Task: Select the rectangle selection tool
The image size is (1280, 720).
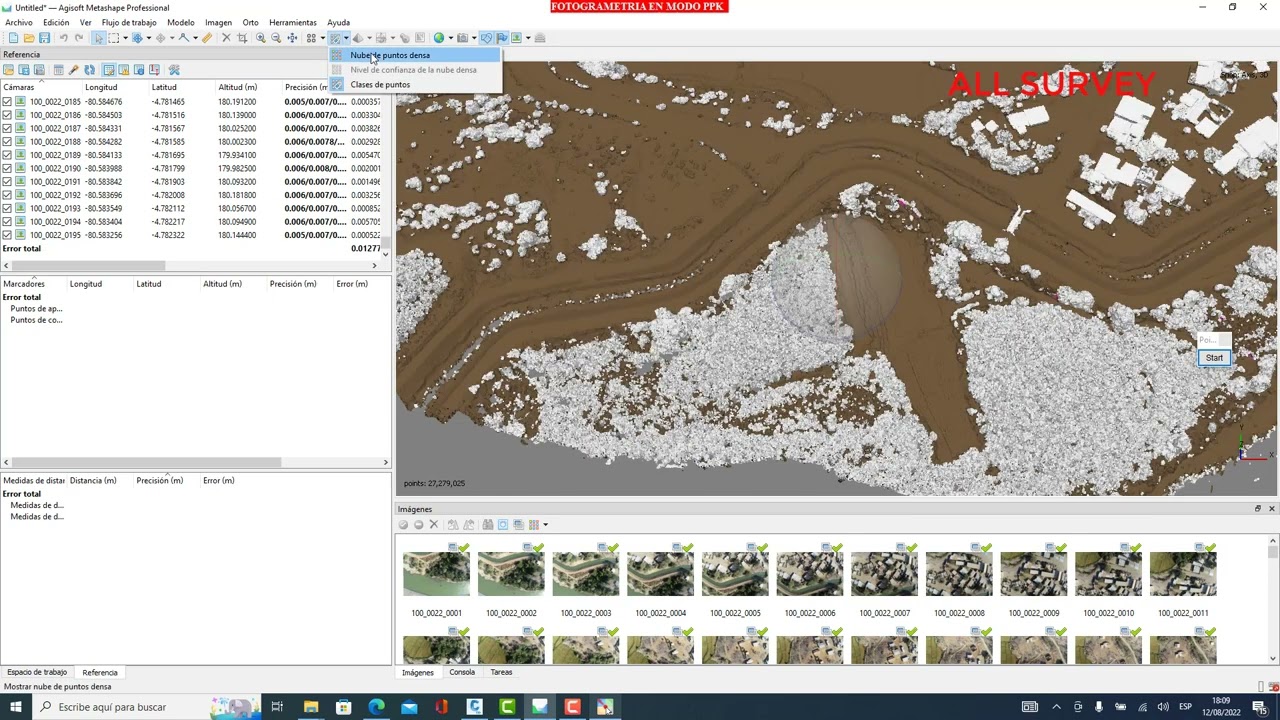Action: pyautogui.click(x=114, y=38)
